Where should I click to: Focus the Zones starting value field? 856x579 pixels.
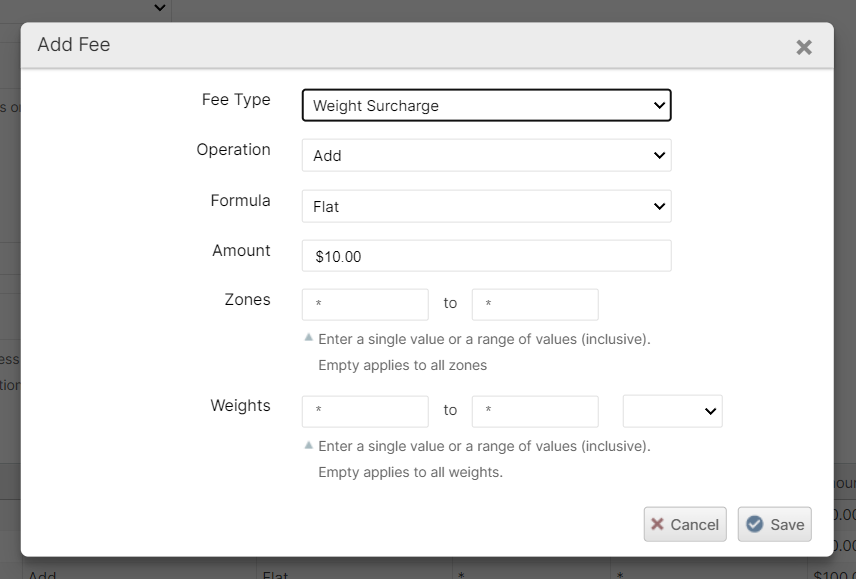point(365,304)
